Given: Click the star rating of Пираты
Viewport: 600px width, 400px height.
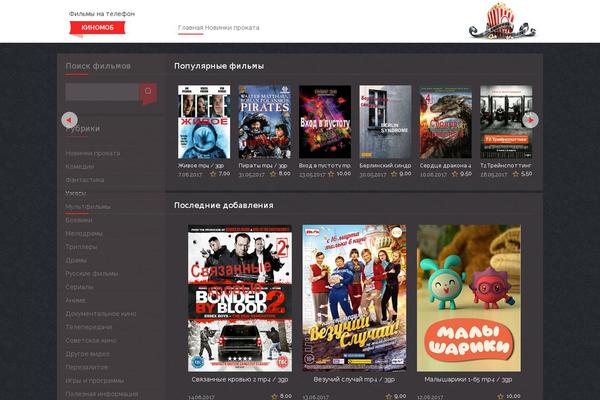Looking at the screenshot, I should point(273,174).
